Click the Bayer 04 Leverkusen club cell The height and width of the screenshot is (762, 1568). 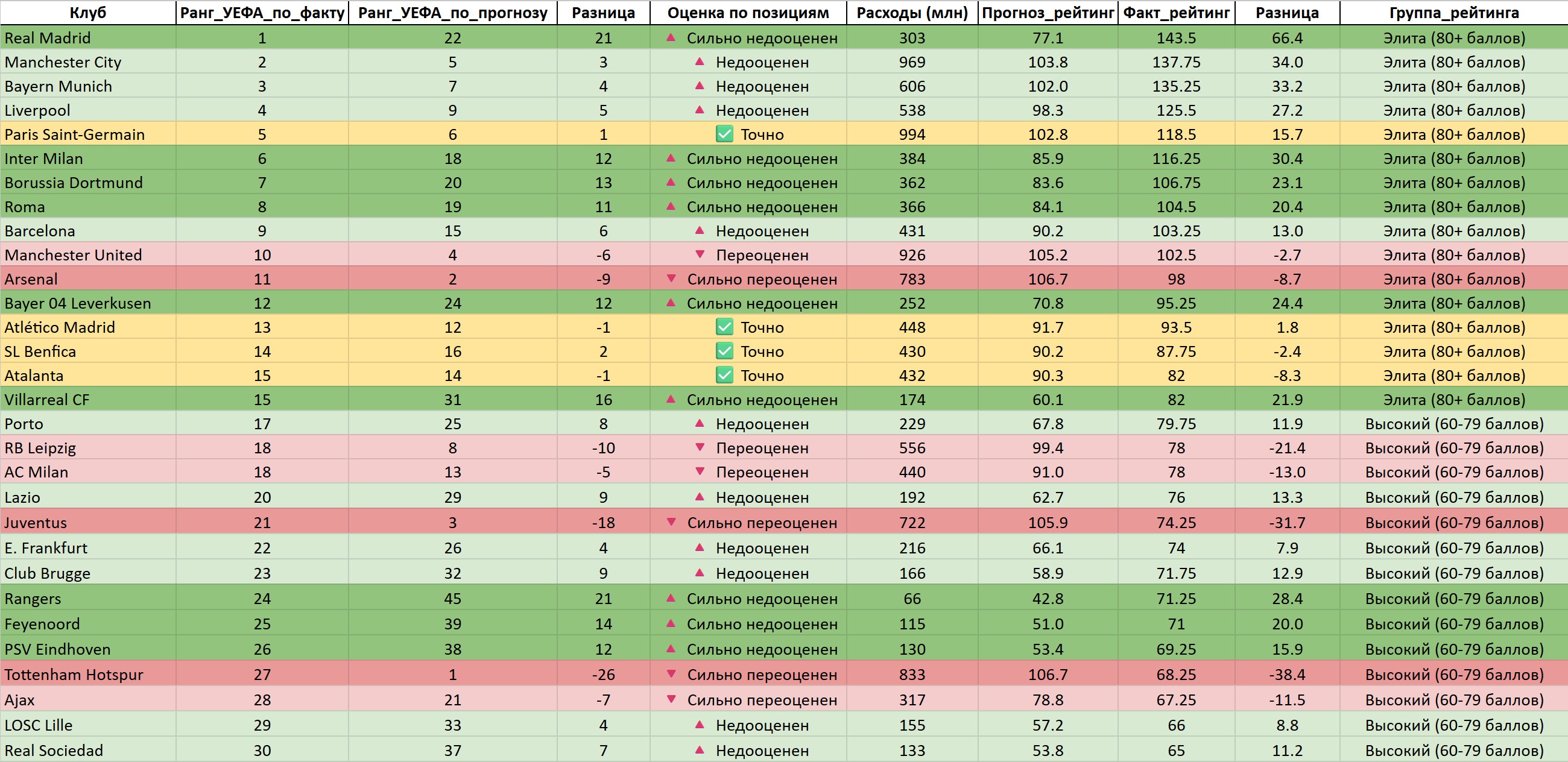click(x=77, y=303)
